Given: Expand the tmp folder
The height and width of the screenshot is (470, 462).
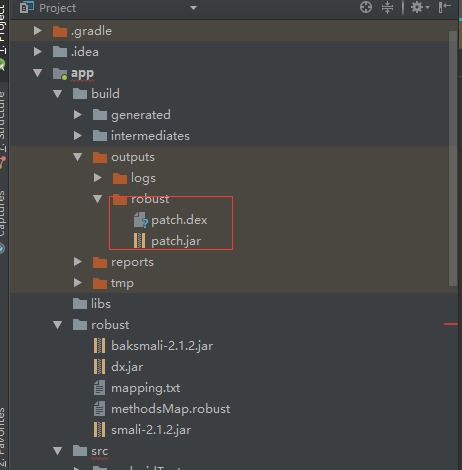Looking at the screenshot, I should coord(78,283).
